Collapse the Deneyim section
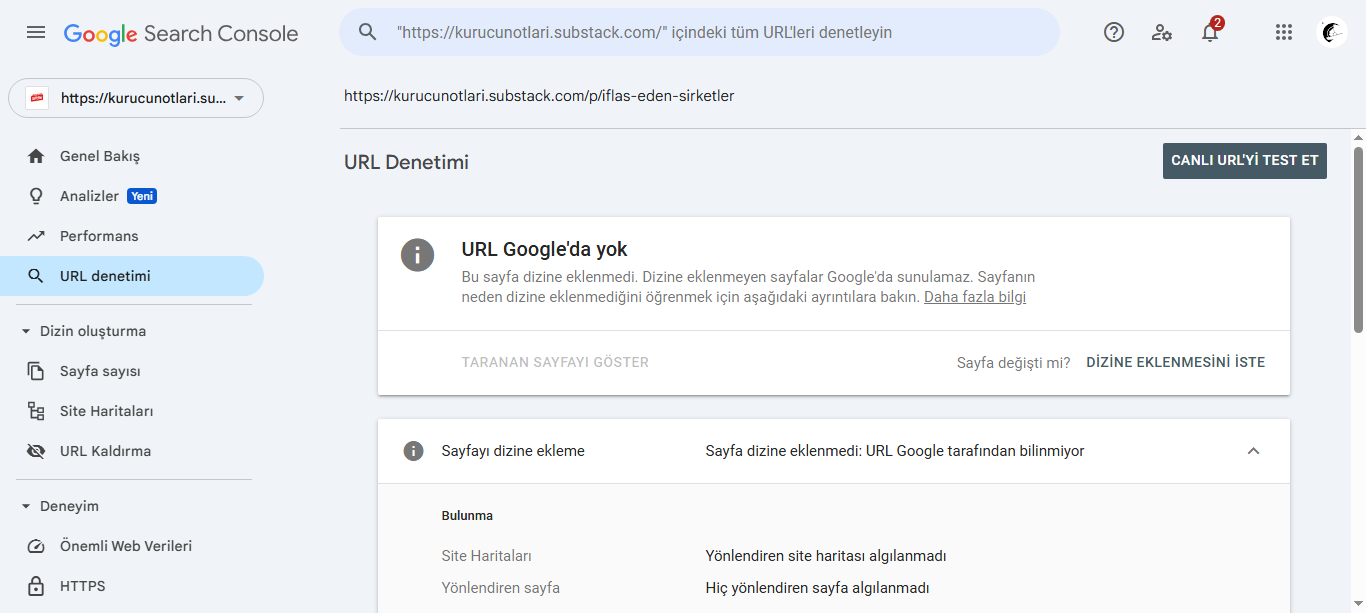The width and height of the screenshot is (1366, 613). pyautogui.click(x=26, y=506)
